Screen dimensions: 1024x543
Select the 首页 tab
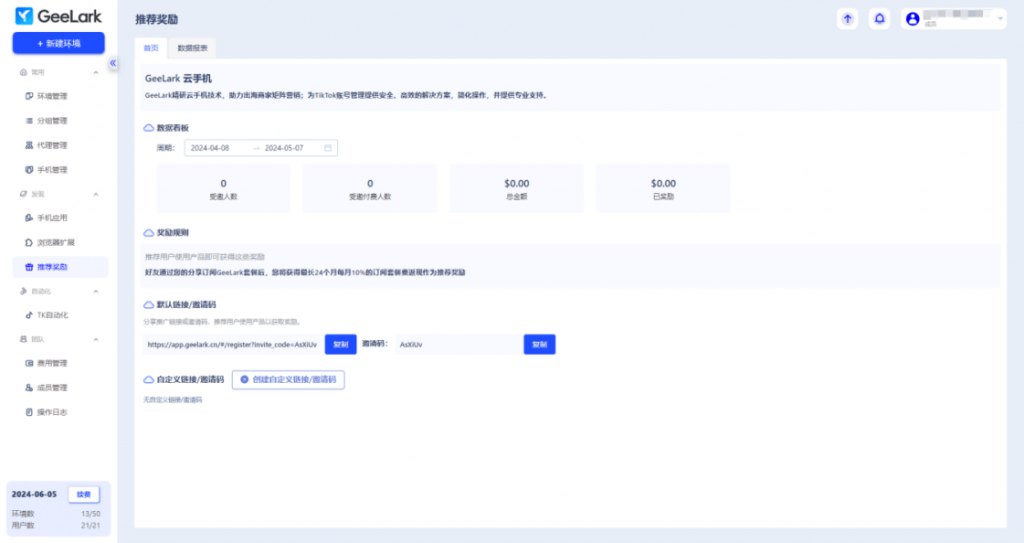pos(150,47)
